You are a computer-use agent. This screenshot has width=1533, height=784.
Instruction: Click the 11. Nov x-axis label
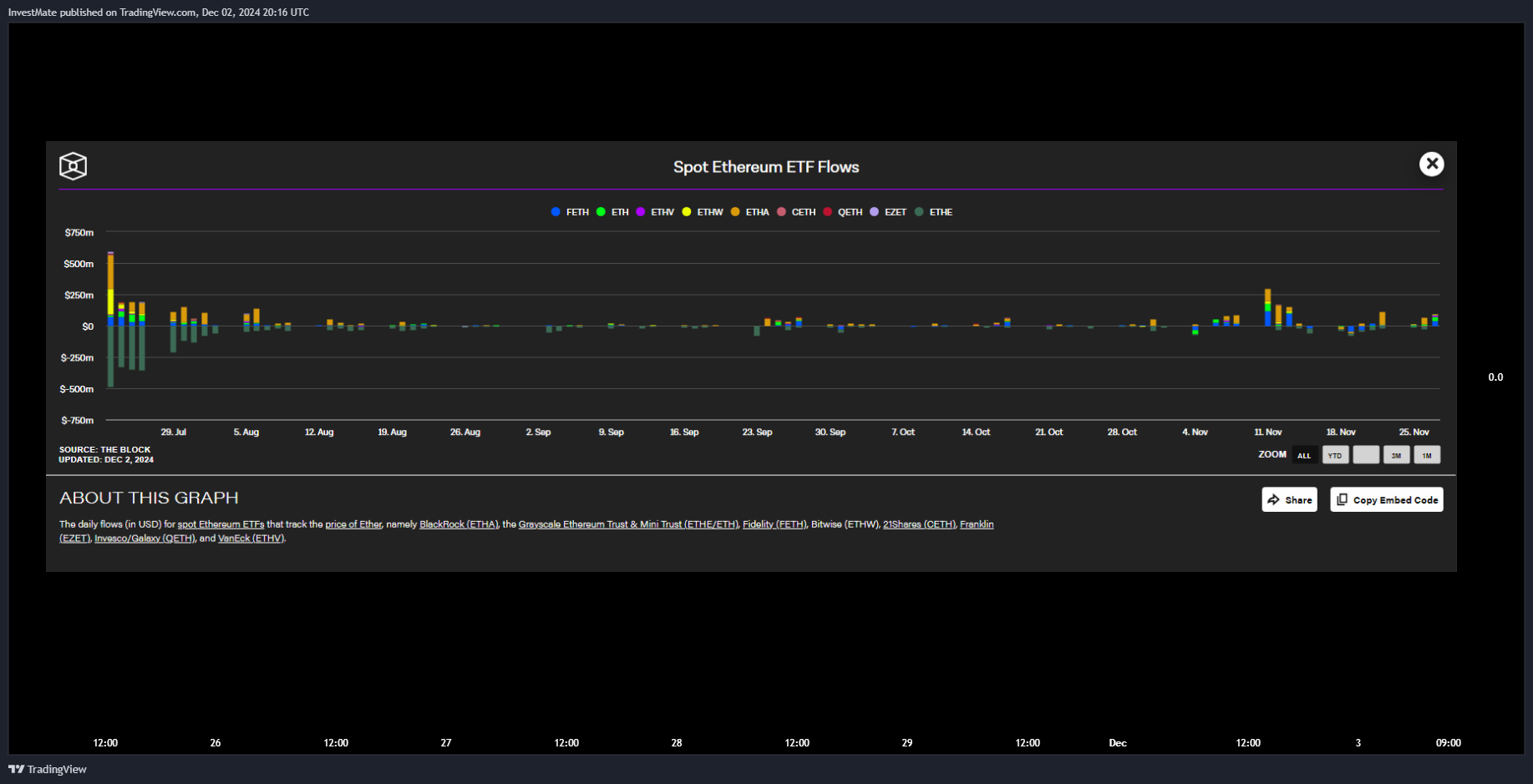click(x=1268, y=432)
